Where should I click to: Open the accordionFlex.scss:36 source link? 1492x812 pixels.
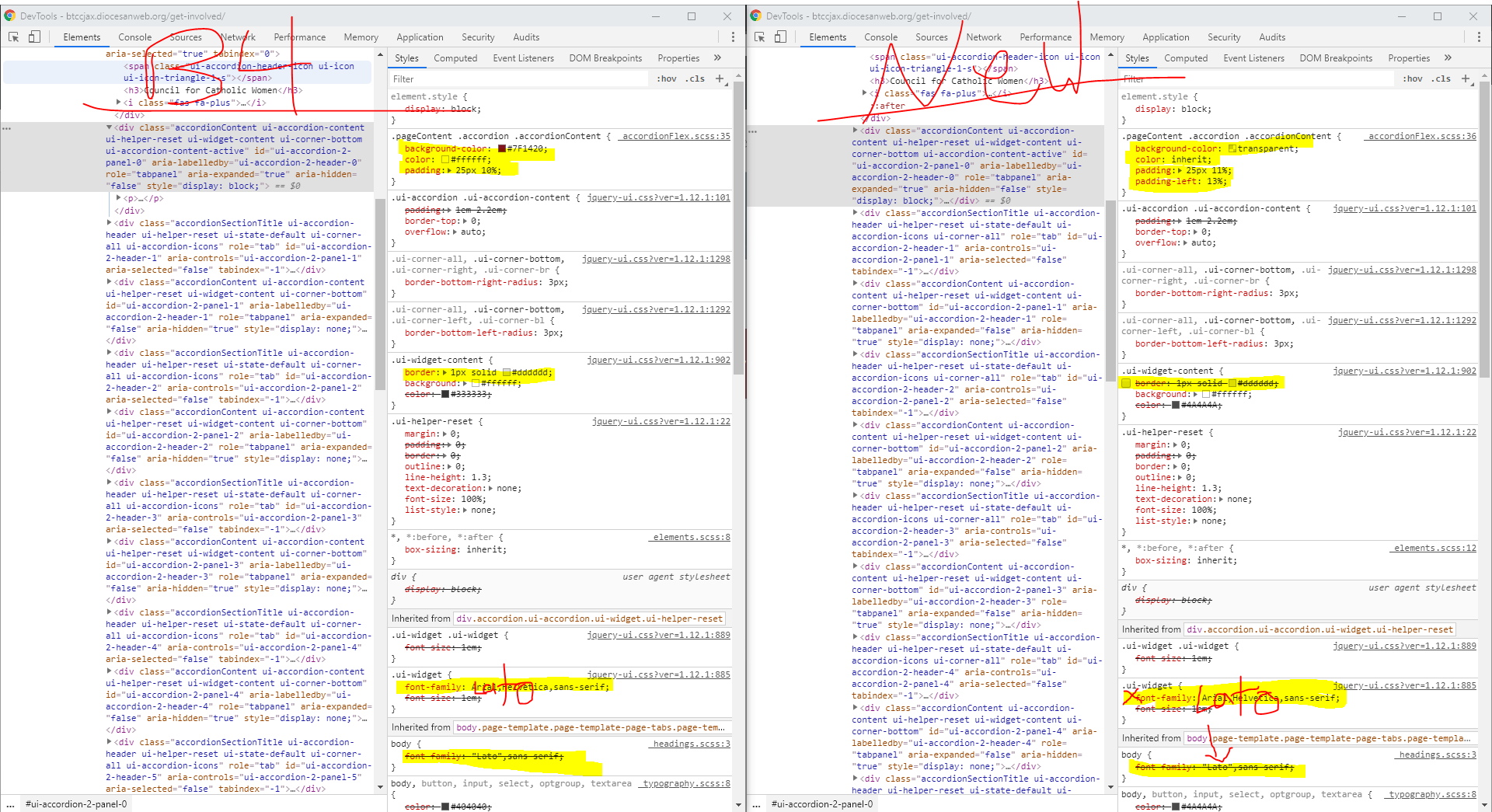coord(1421,136)
